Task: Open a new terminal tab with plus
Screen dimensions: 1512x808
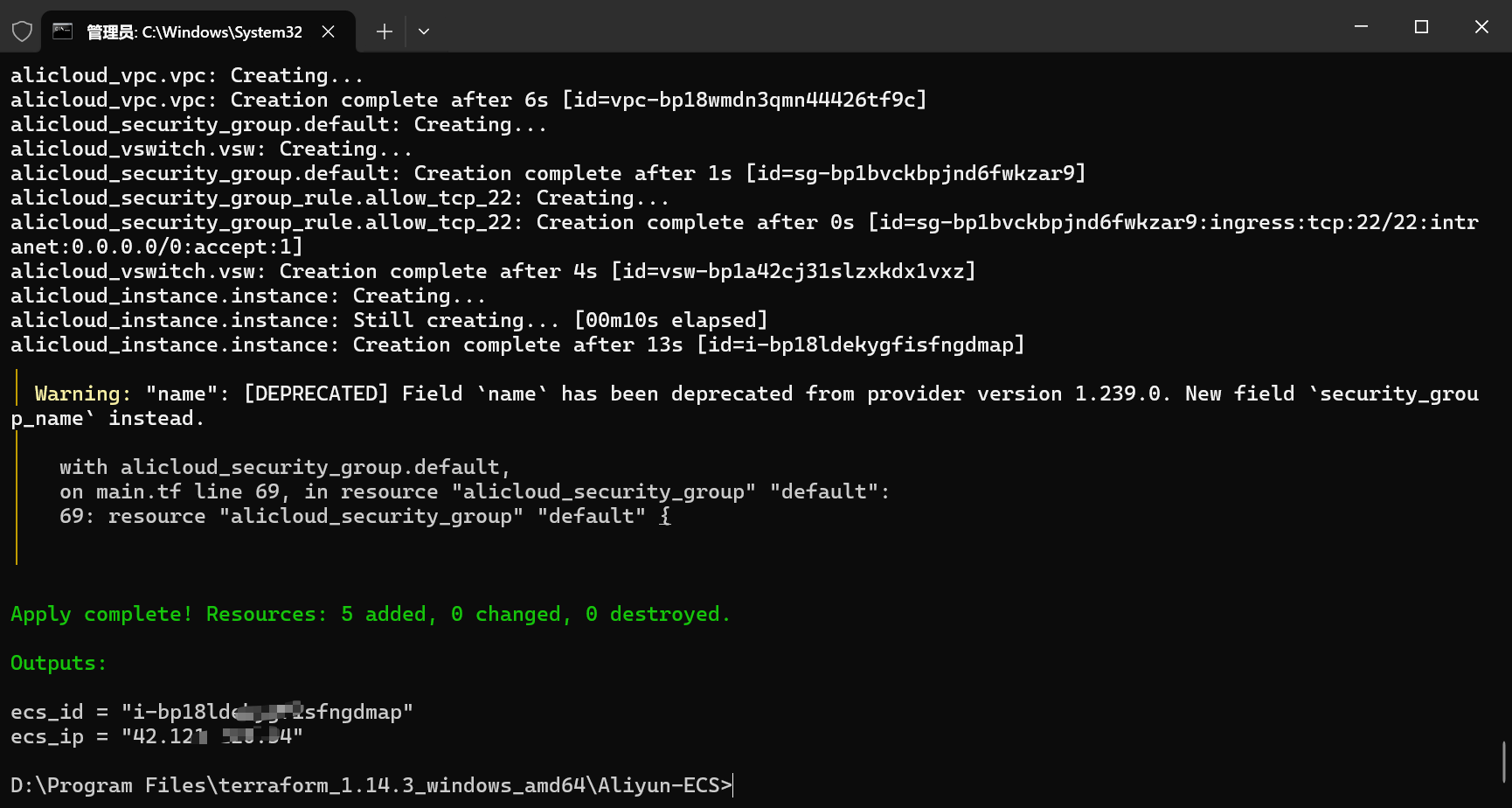Action: coord(384,31)
